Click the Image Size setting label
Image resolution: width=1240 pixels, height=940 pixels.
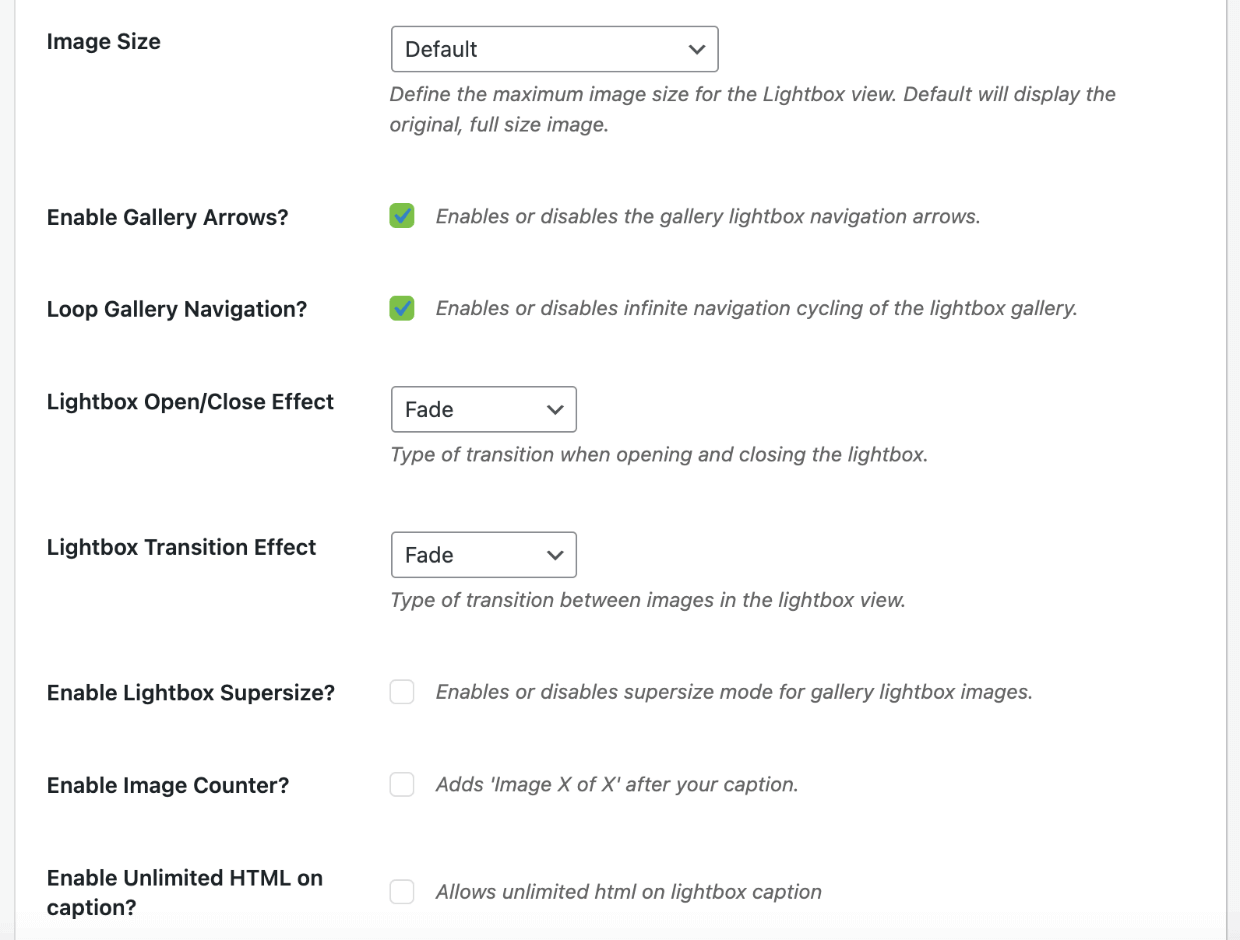[104, 42]
